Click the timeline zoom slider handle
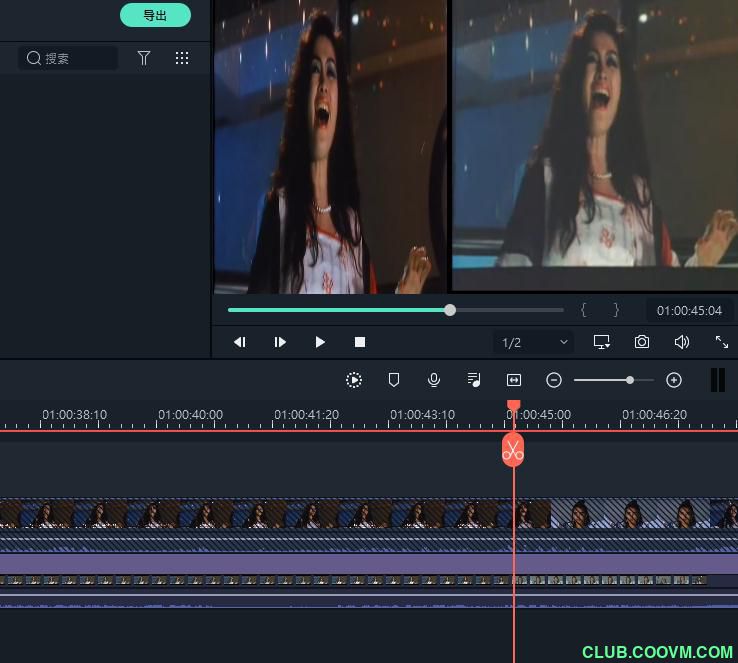738x663 pixels. [630, 380]
